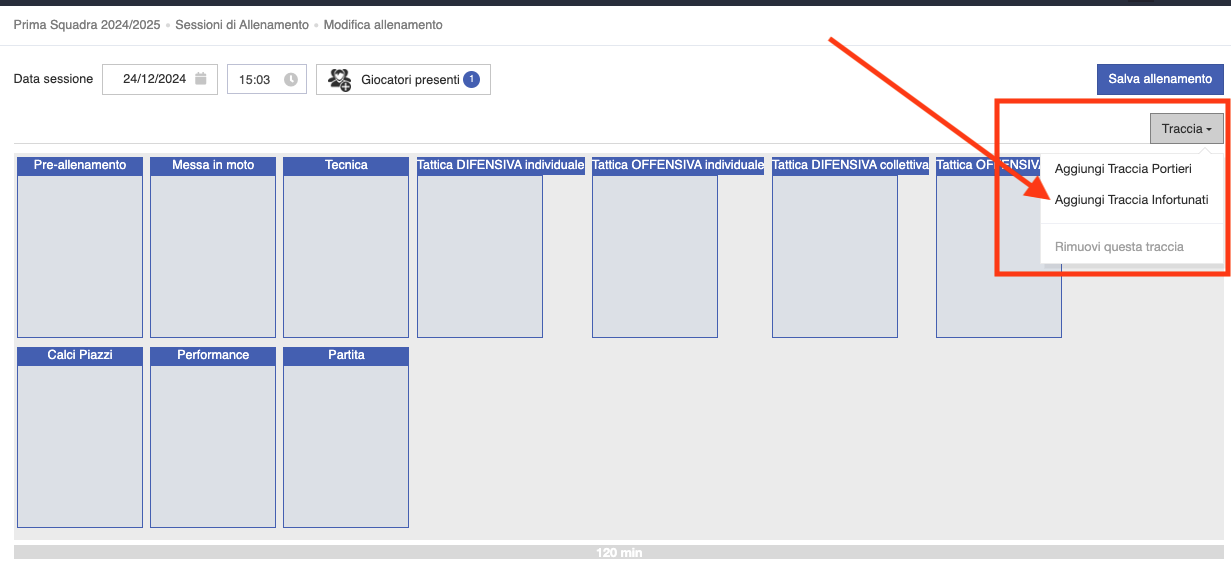Image resolution: width=1231 pixels, height=569 pixels.
Task: Open Giocatori presenti button
Action: [x=403, y=80]
